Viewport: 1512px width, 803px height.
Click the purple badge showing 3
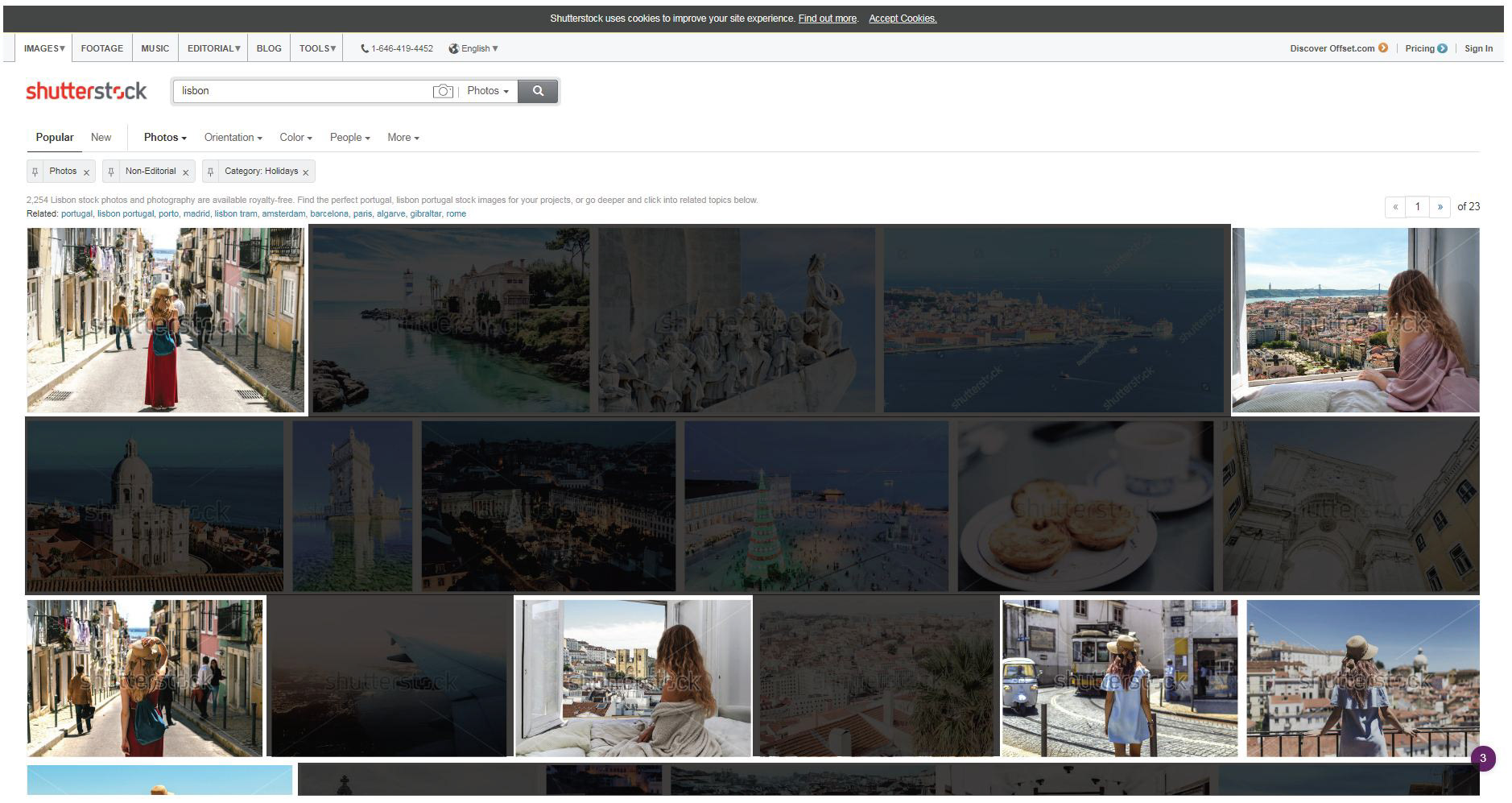click(x=1483, y=758)
